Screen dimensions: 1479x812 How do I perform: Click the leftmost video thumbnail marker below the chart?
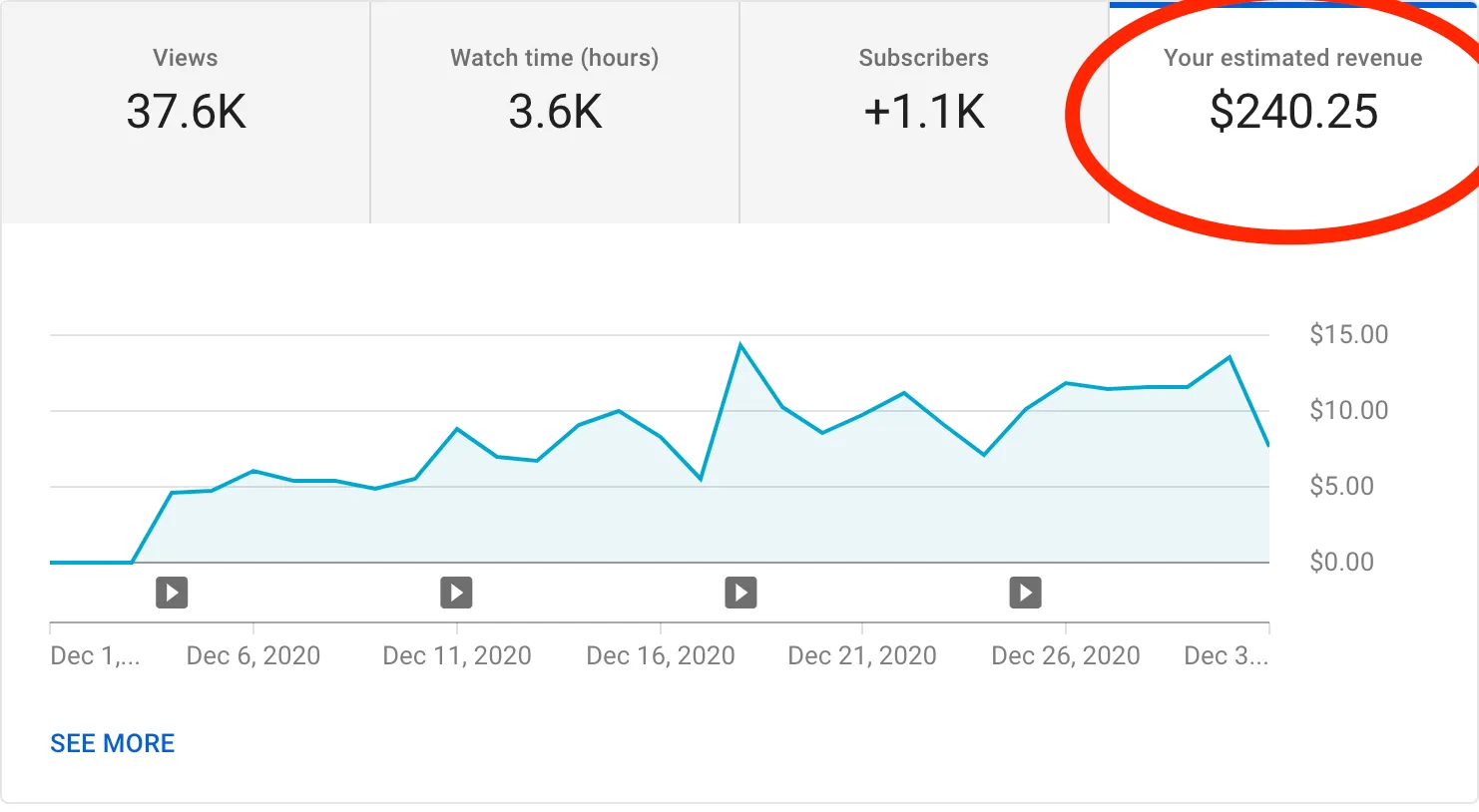171,592
